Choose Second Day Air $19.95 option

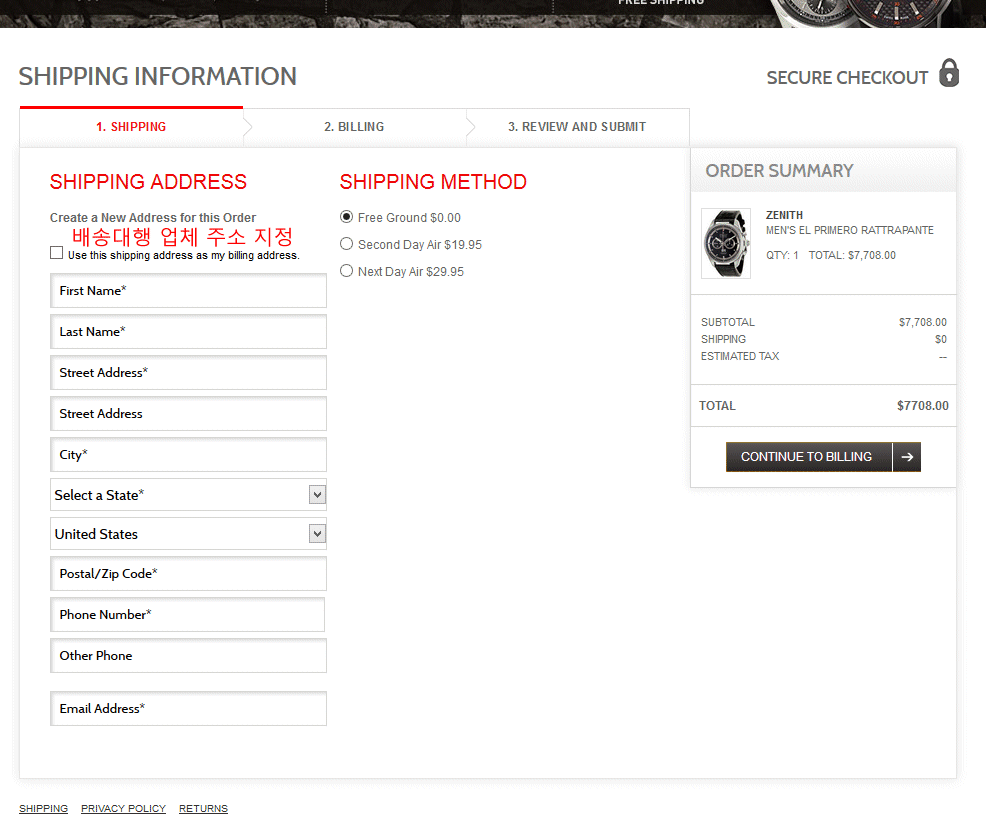(x=347, y=244)
